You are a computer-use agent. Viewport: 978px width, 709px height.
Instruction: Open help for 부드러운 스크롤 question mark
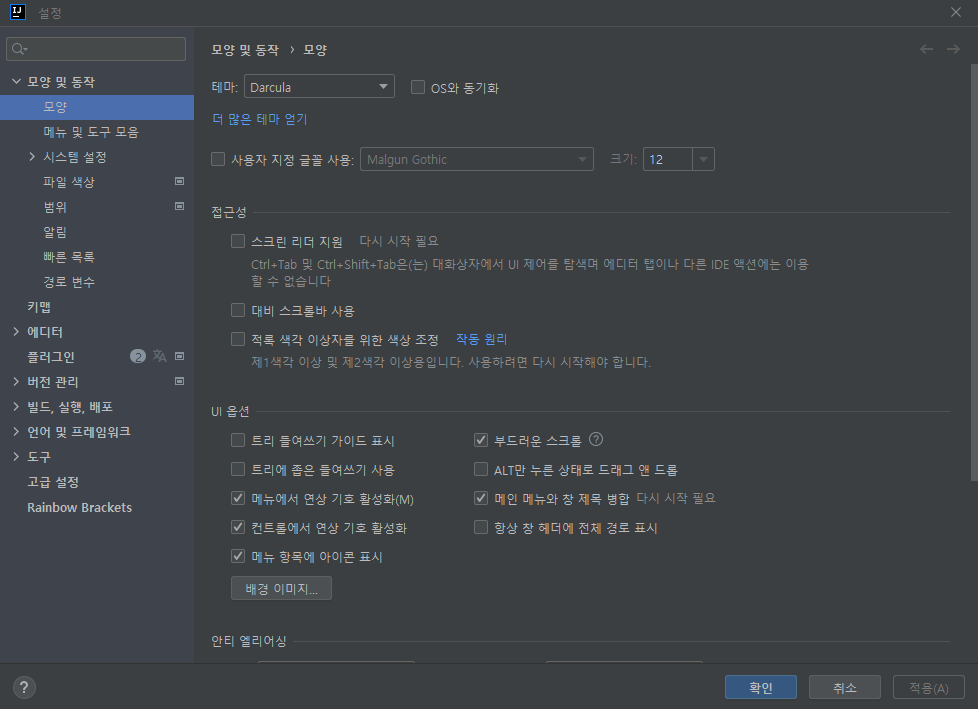click(596, 440)
